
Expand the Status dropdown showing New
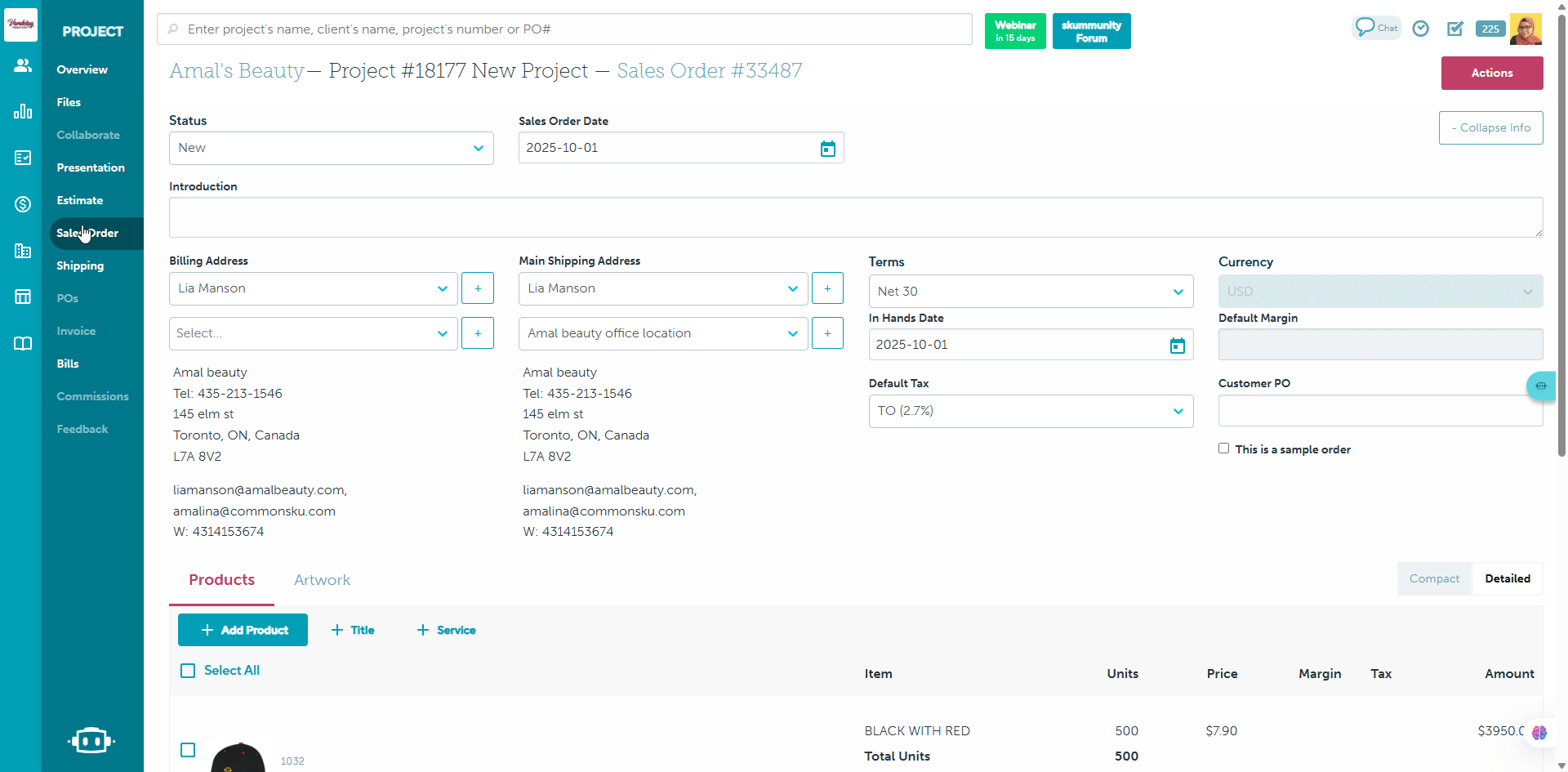(331, 149)
